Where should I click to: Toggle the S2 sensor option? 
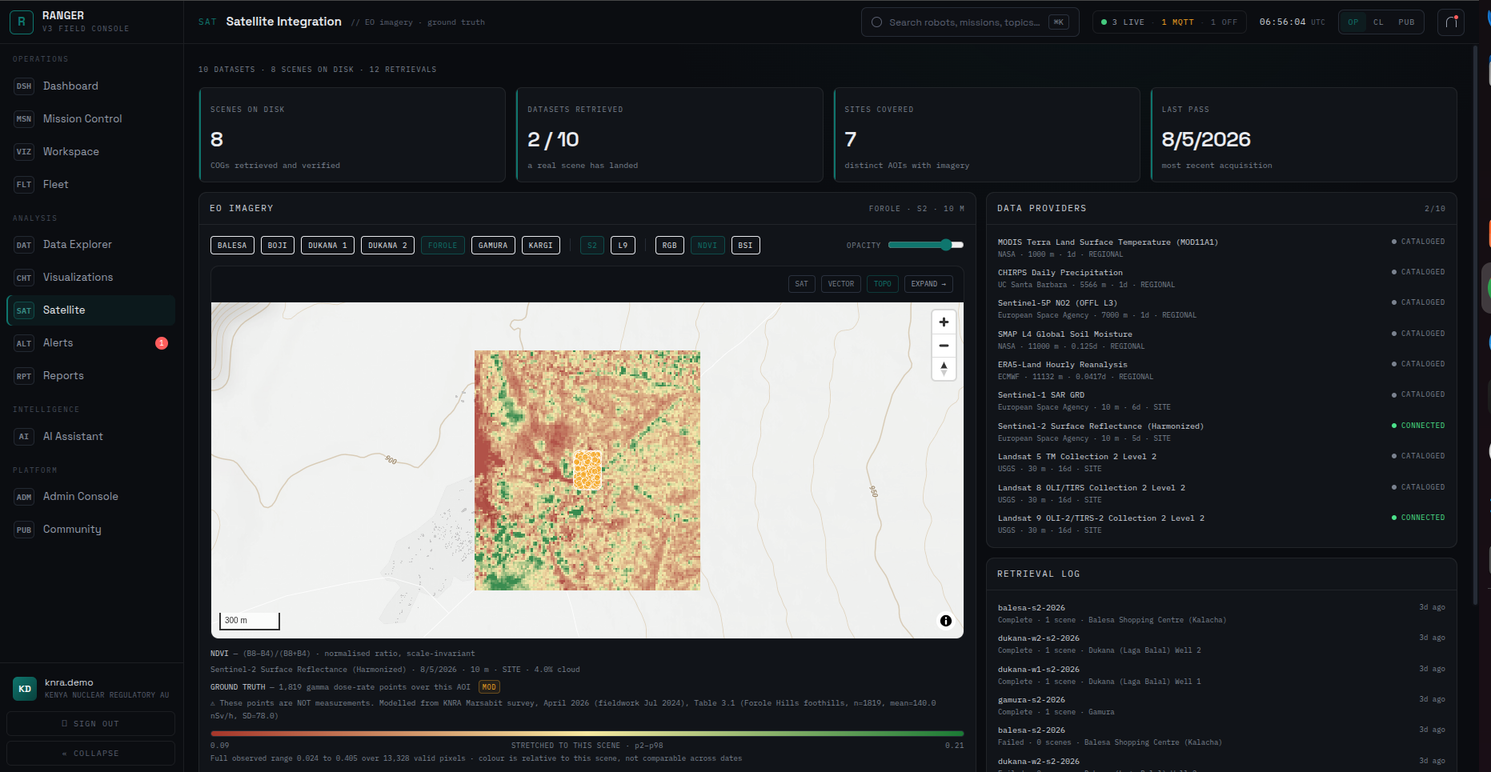click(x=592, y=245)
